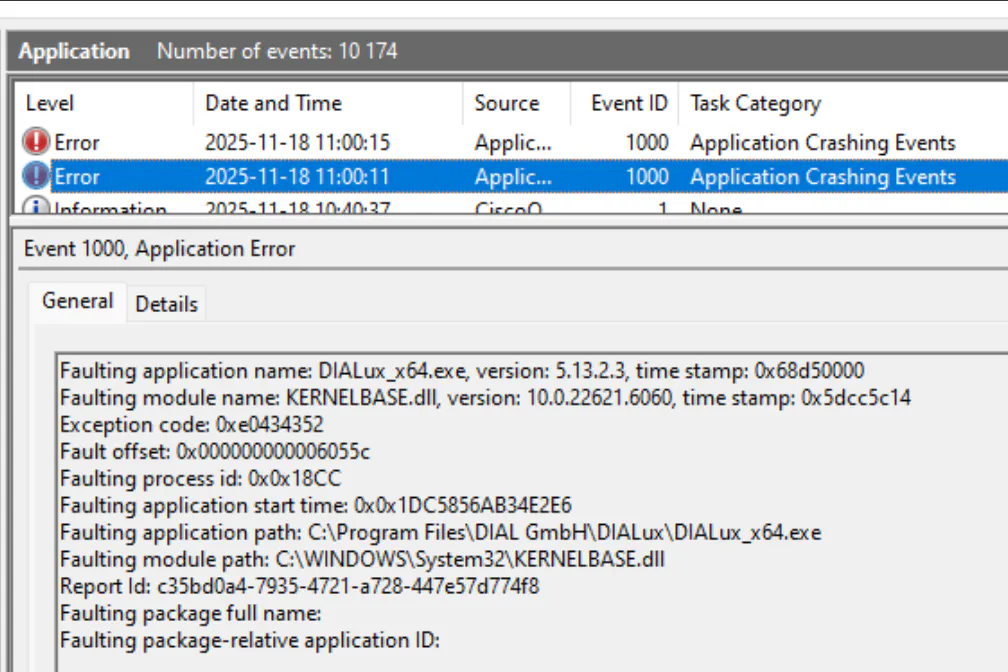This screenshot has width=1008, height=672.
Task: Click the Source cell of the 11:00:11 row
Action: click(513, 177)
